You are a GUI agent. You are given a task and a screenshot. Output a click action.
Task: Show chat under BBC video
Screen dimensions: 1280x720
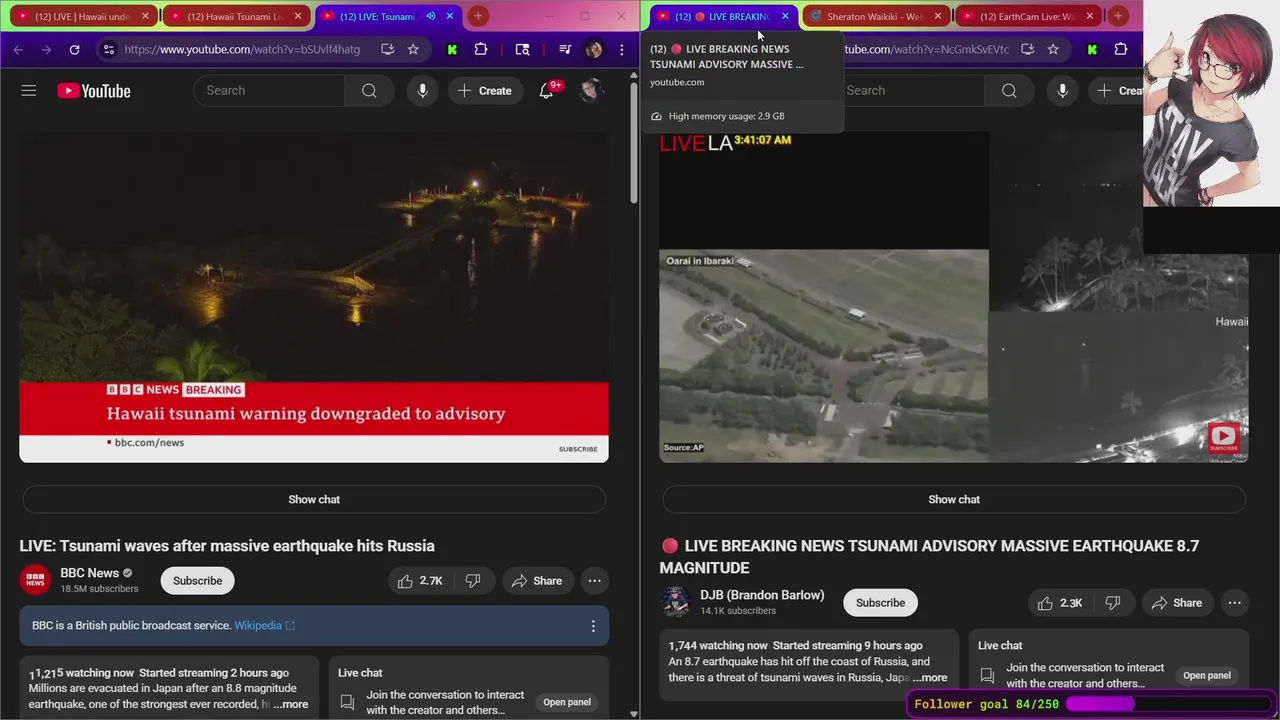pyautogui.click(x=314, y=499)
